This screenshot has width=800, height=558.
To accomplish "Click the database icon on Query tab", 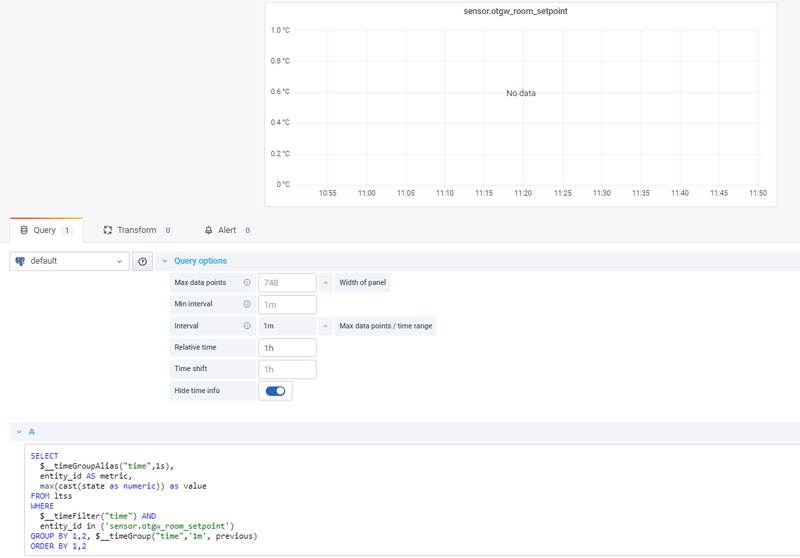I will [x=24, y=230].
